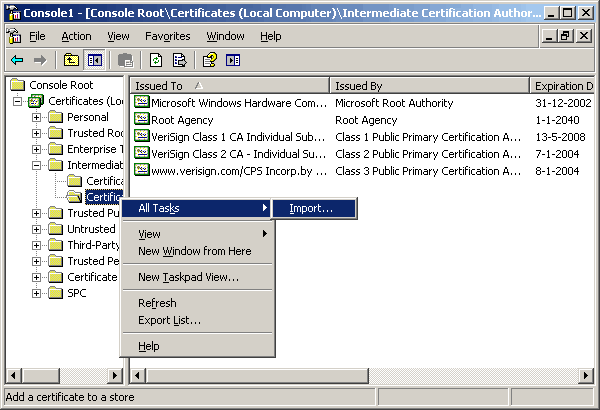Expand the Trusted People node
600x410 pixels.
click(36, 261)
